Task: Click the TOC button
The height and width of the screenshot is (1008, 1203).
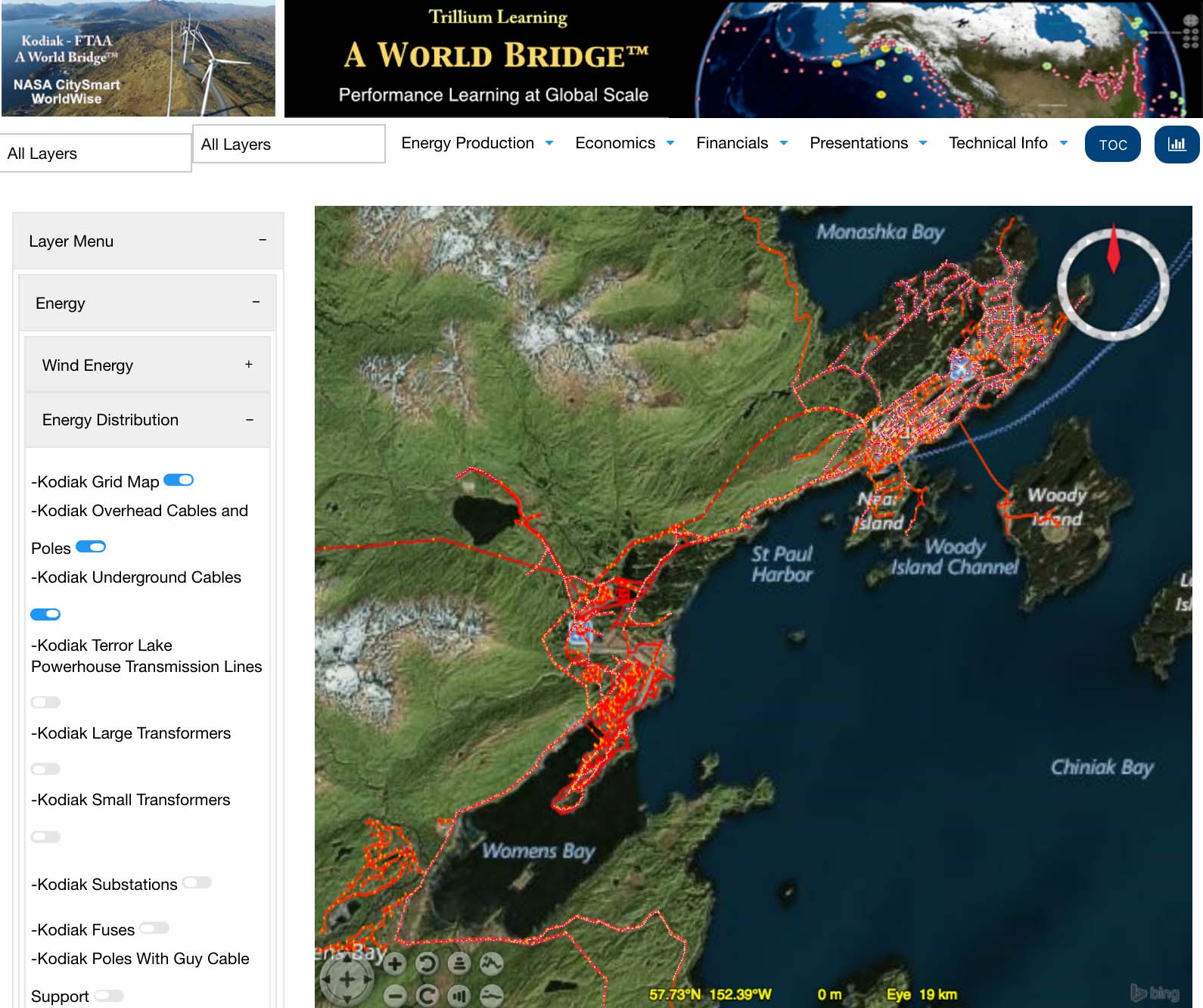Action: pos(1112,144)
